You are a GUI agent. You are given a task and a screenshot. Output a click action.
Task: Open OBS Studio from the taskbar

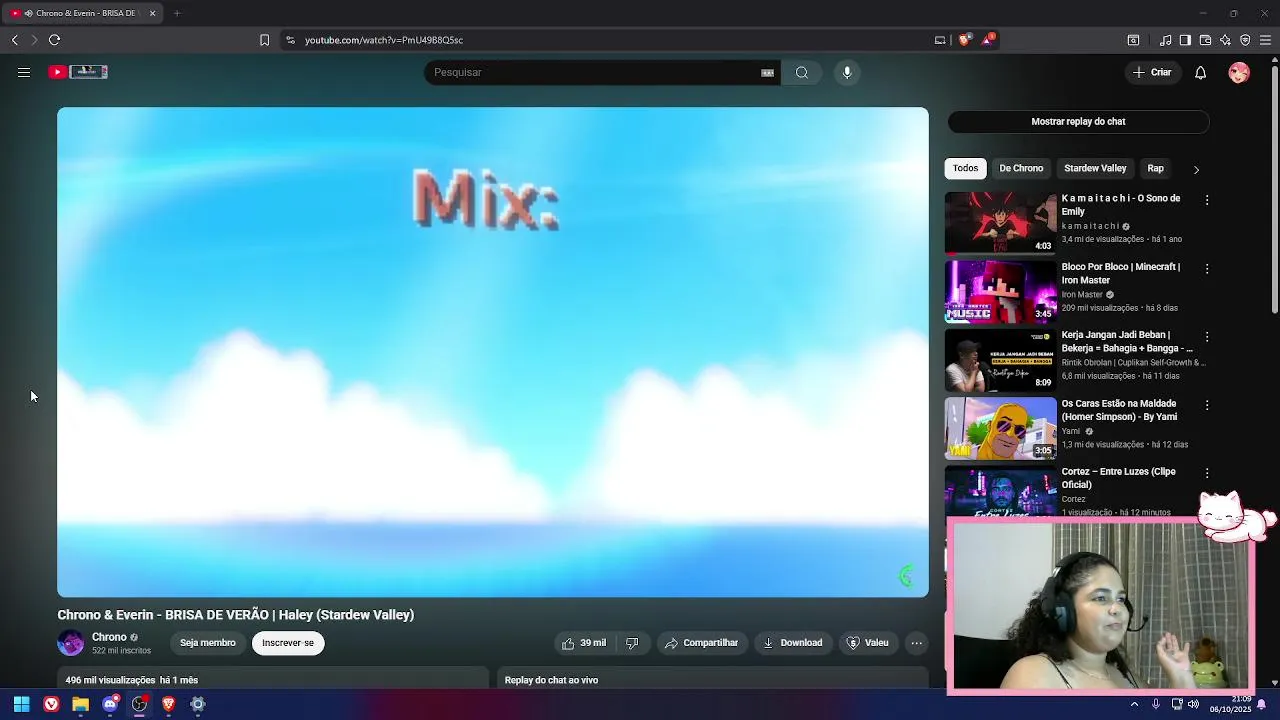click(139, 704)
